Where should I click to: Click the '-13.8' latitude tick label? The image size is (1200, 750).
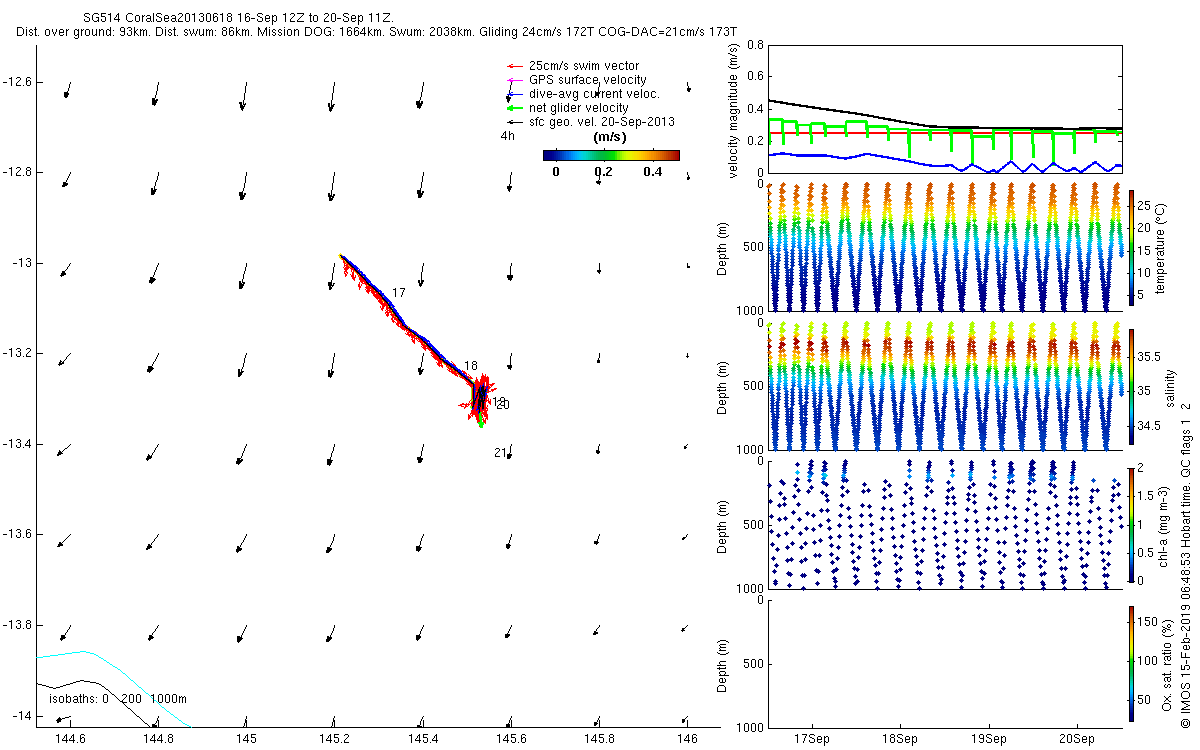pos(18,625)
